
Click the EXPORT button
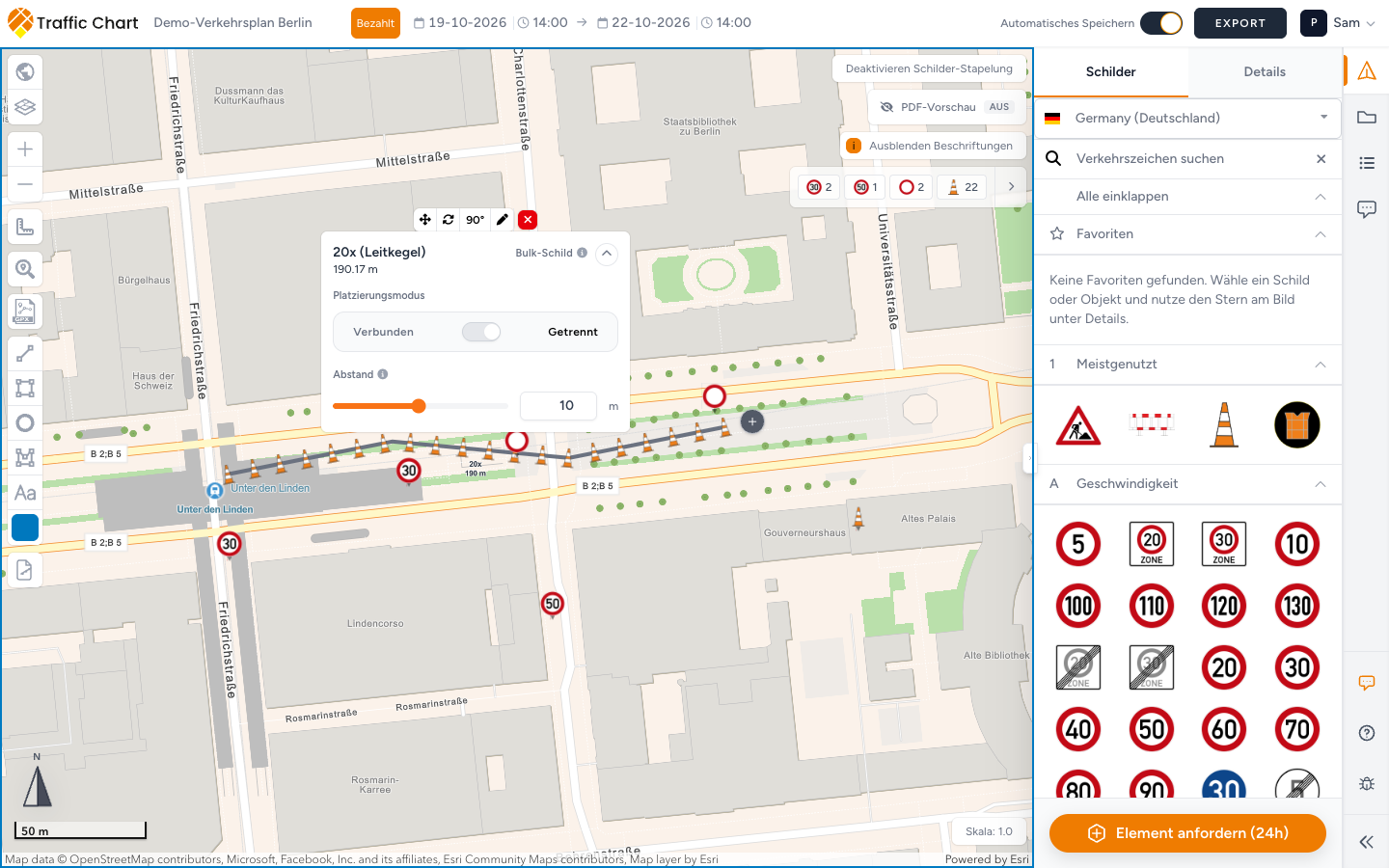(x=1240, y=23)
